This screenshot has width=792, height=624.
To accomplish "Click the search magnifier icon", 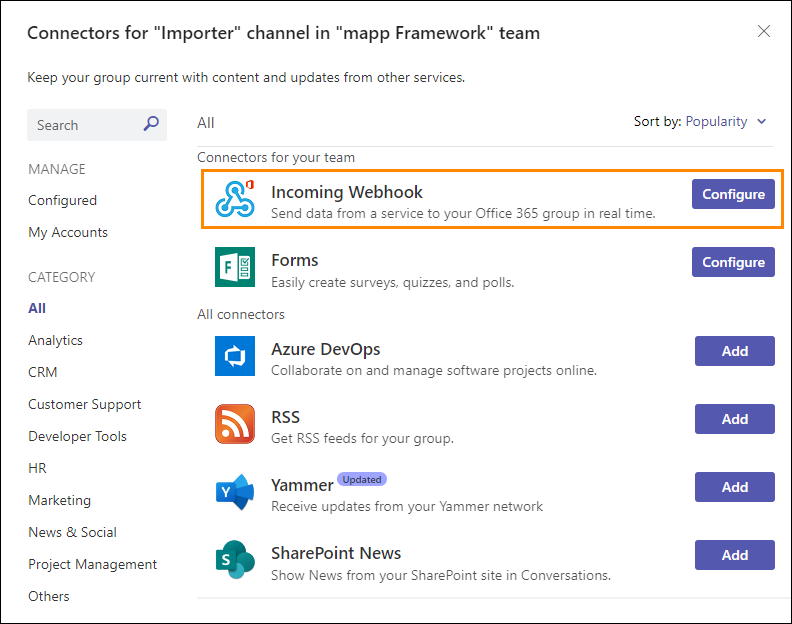I will 151,123.
